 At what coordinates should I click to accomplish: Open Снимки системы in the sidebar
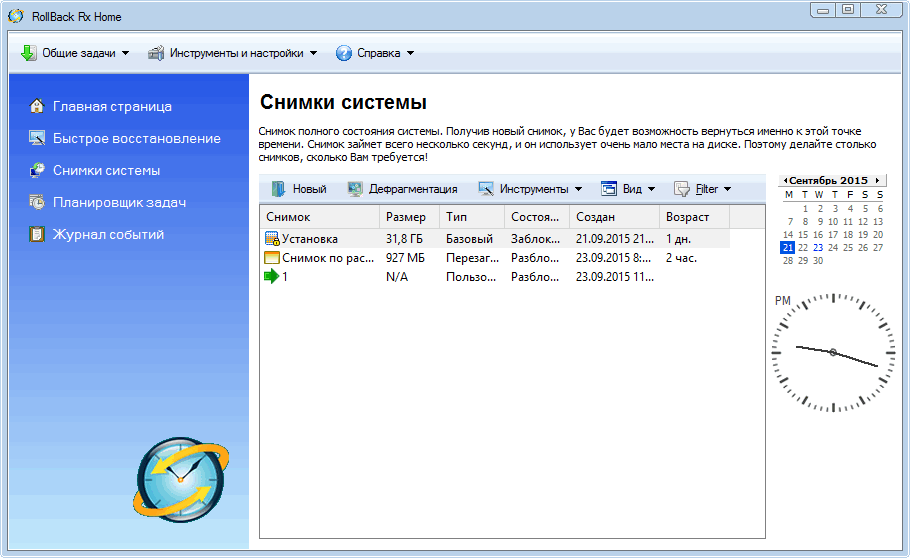[106, 170]
